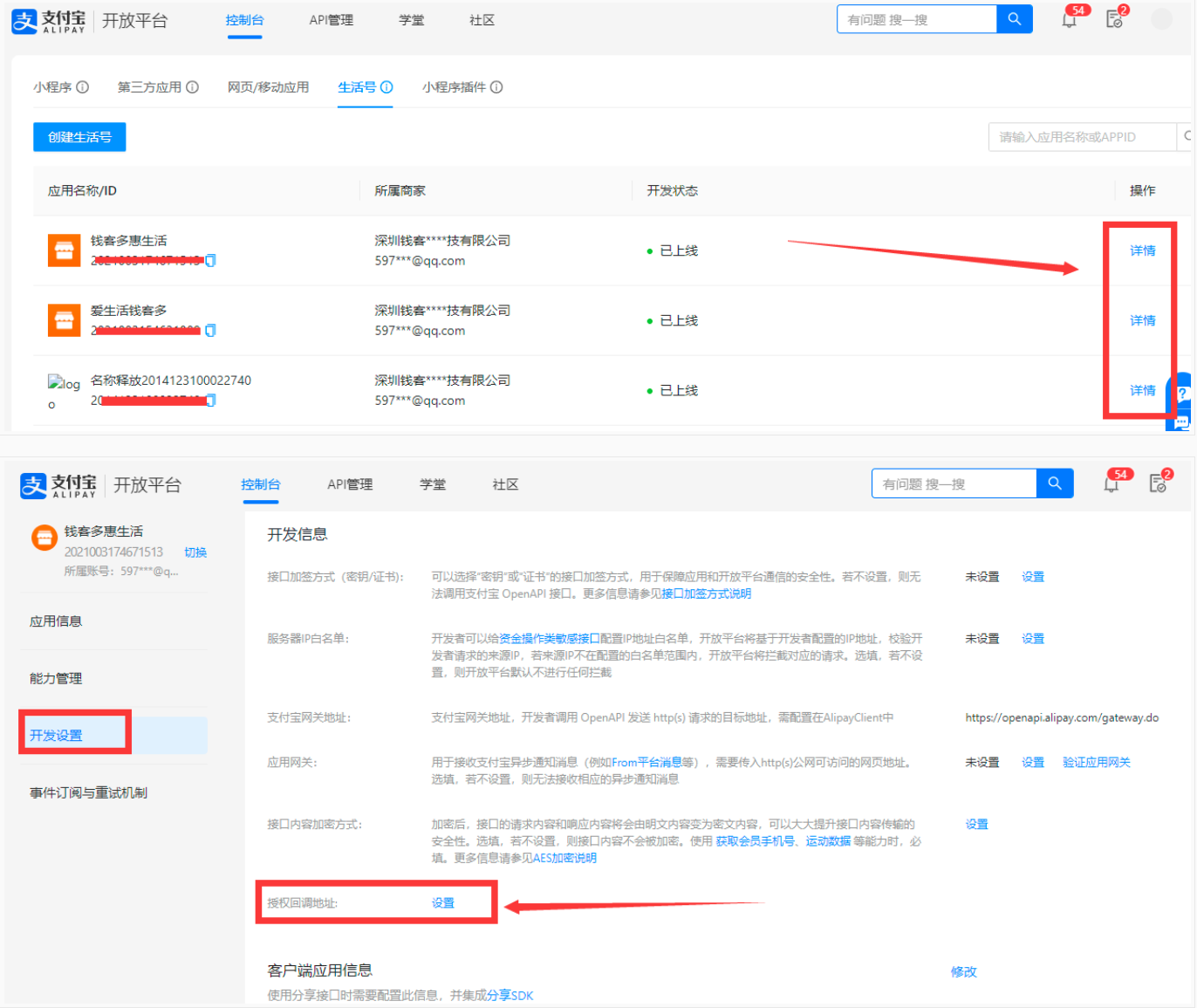Switch to 小程序插件 tab
Image resolution: width=1197 pixels, height=1008 pixels.
[x=454, y=87]
